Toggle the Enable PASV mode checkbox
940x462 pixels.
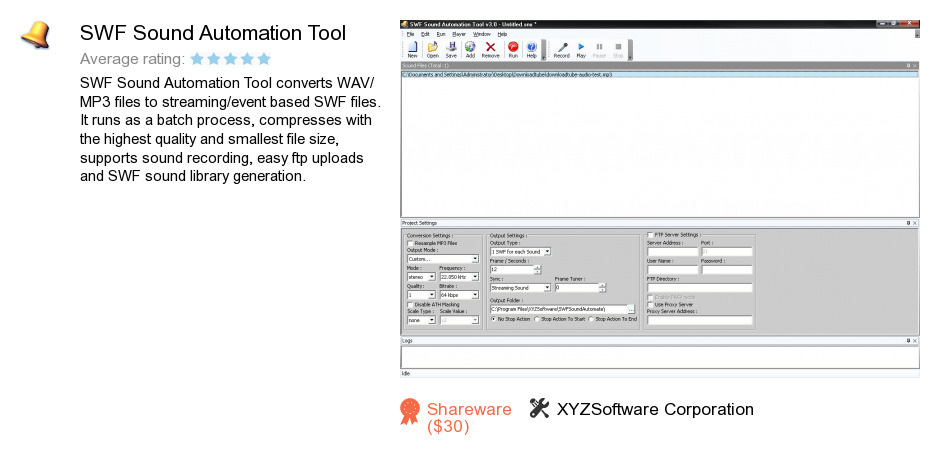pos(650,297)
